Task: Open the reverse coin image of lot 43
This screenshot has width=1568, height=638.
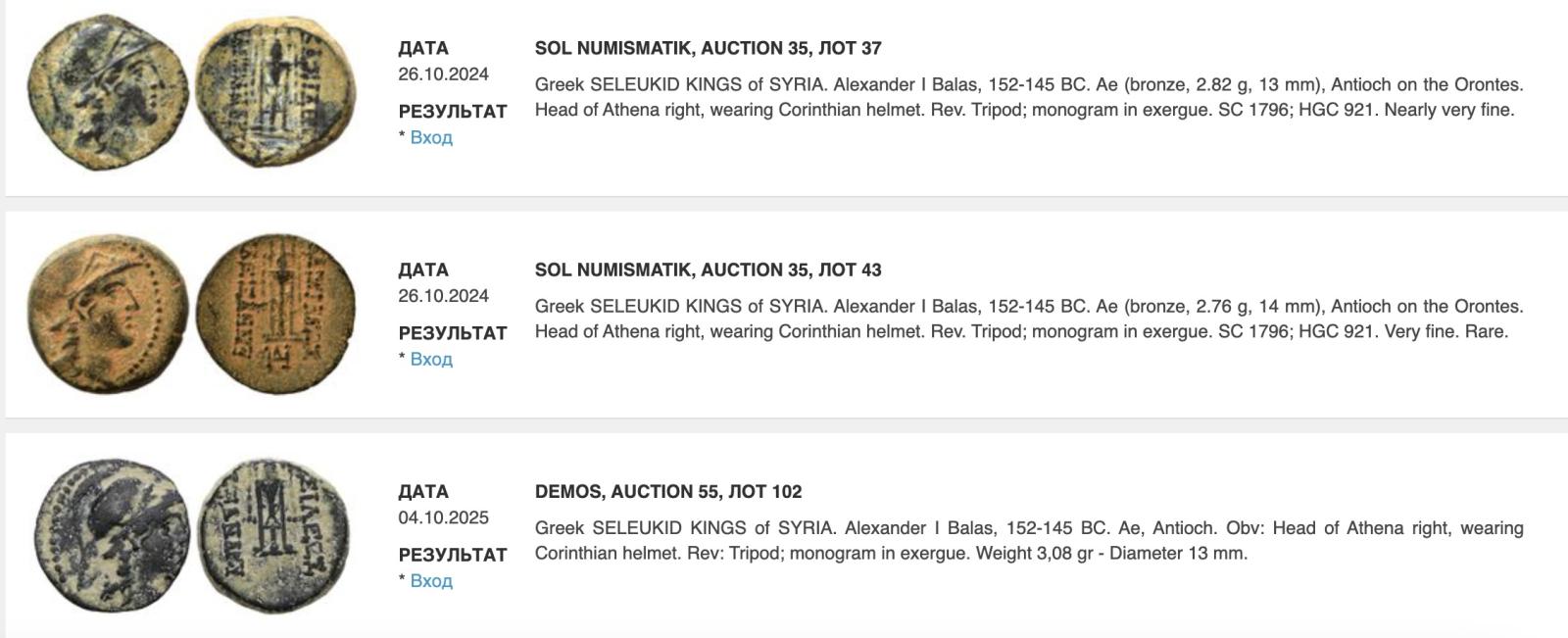Action: pyautogui.click(x=275, y=314)
